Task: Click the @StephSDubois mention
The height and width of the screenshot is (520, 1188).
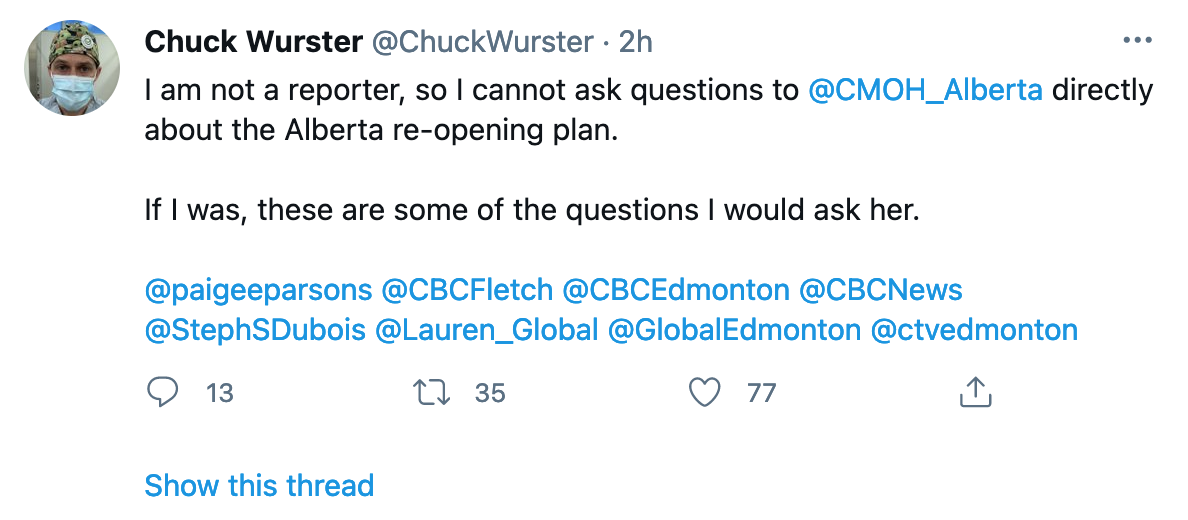Action: click(x=255, y=330)
